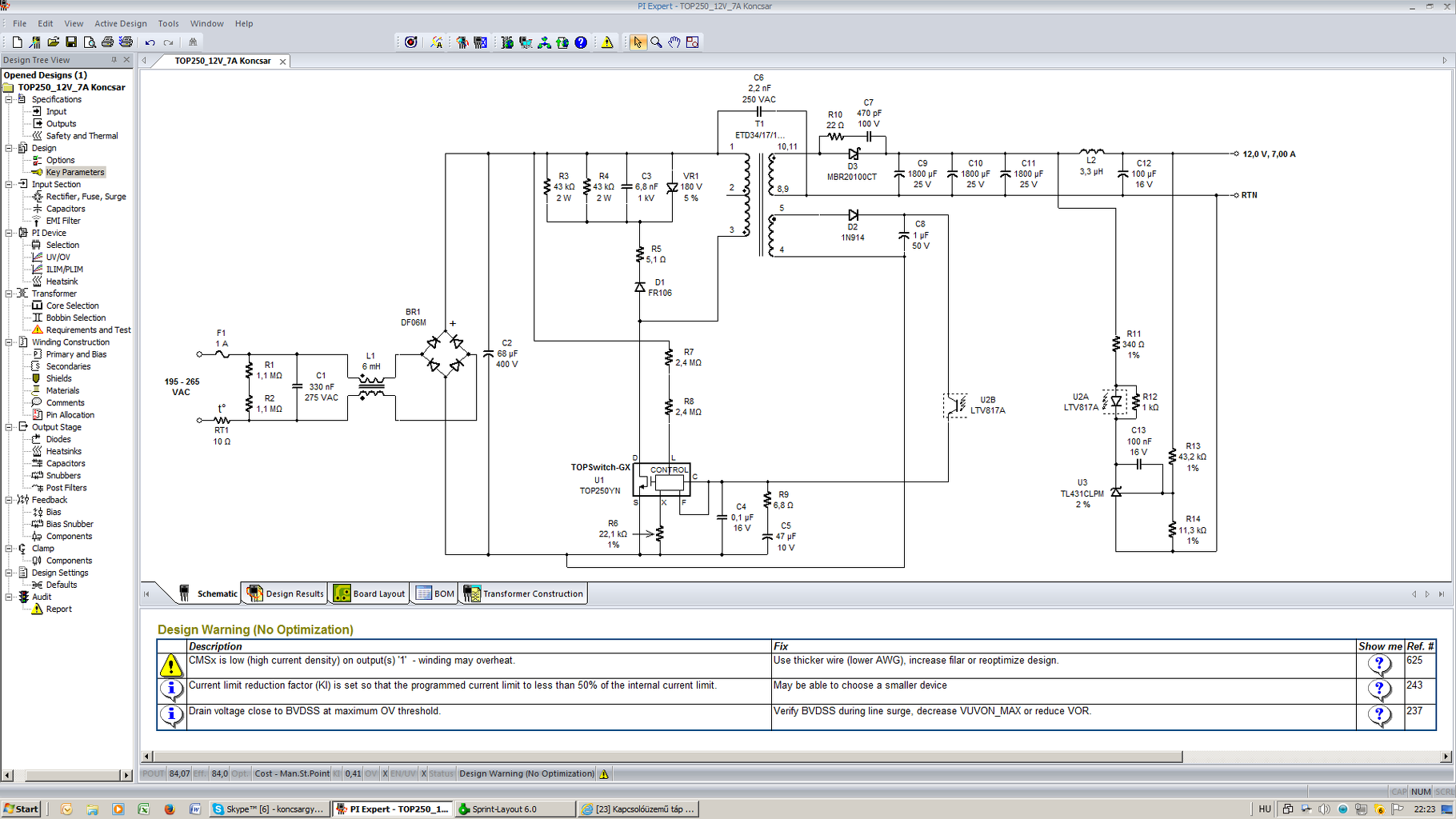Open Requirements and Test tree item

pyautogui.click(x=88, y=330)
